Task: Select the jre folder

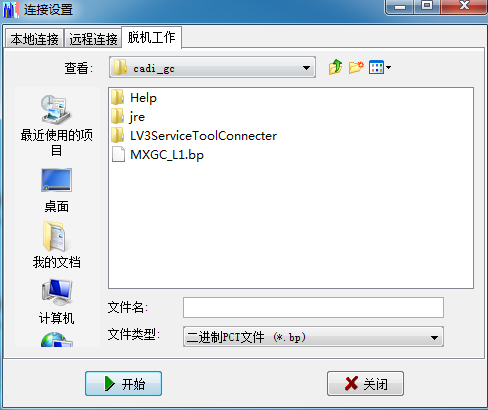Action: [x=128, y=117]
